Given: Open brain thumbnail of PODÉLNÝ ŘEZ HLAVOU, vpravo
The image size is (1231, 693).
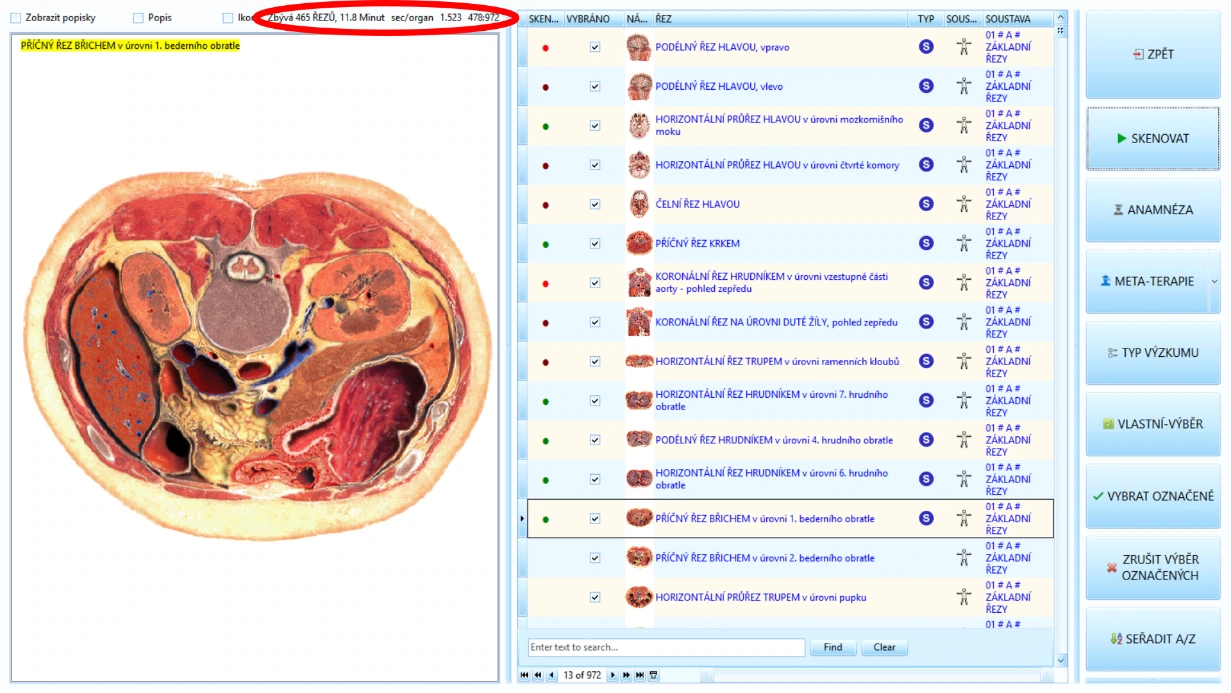Looking at the screenshot, I should (639, 47).
